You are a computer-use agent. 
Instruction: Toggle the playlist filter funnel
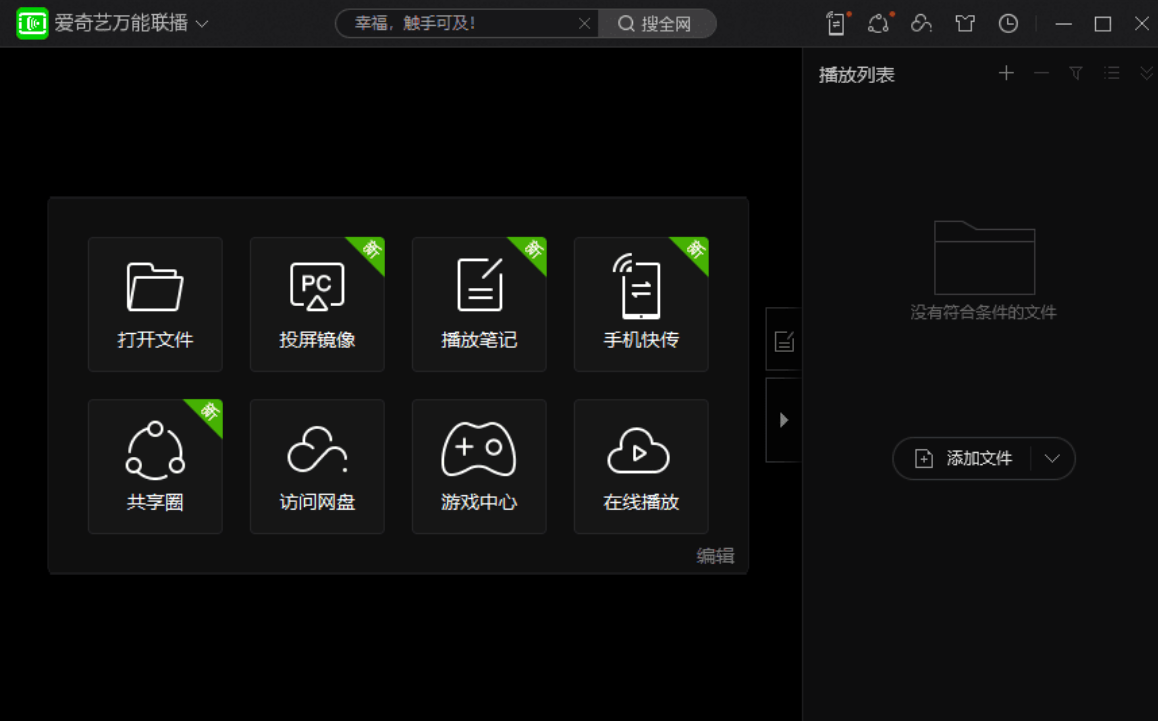pyautogui.click(x=1075, y=73)
